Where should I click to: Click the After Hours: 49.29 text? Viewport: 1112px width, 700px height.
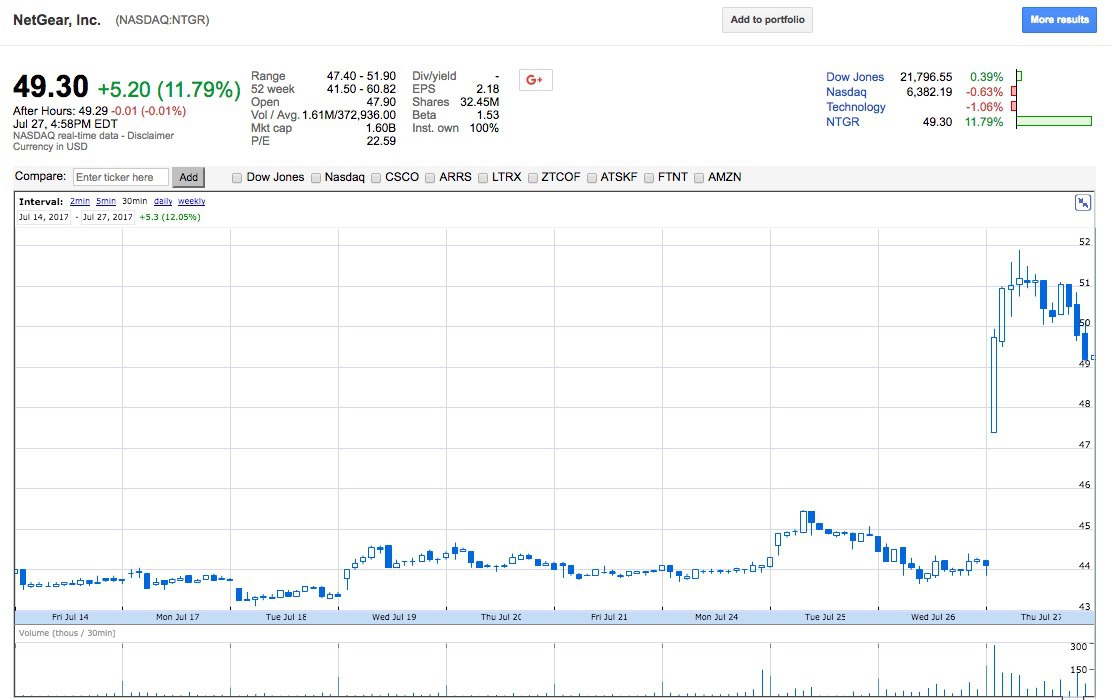[60, 111]
